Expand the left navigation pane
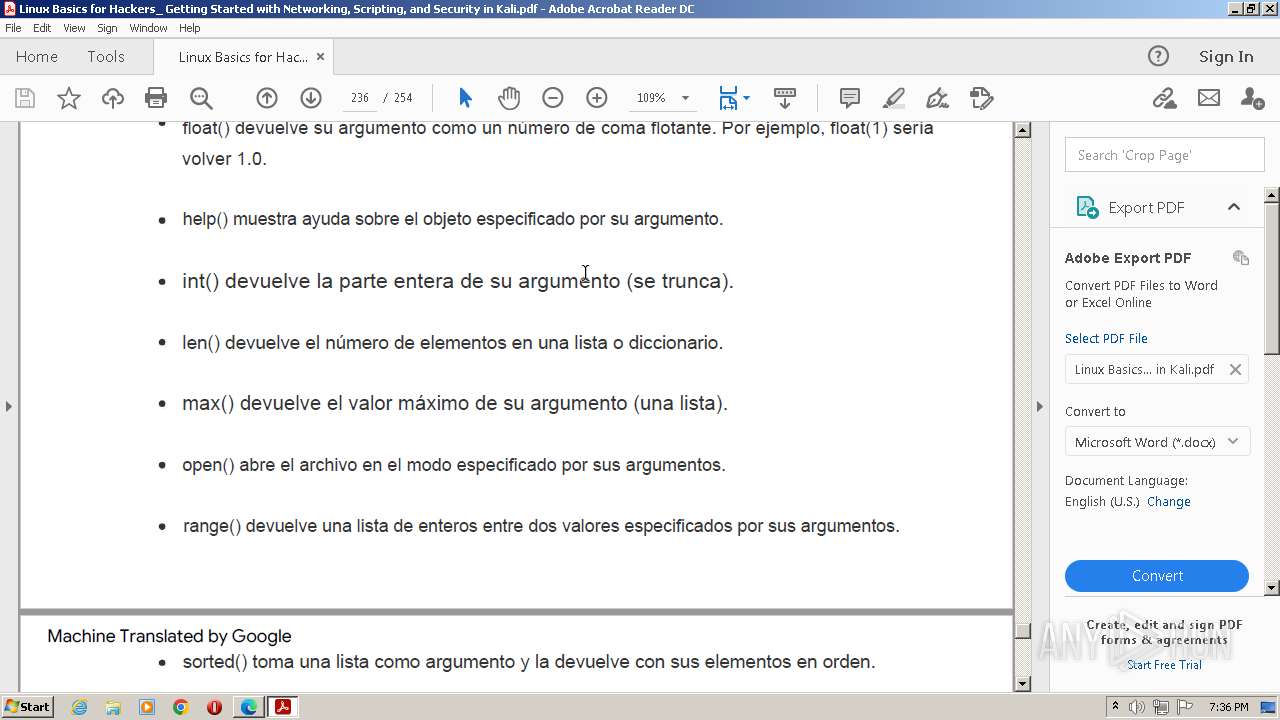This screenshot has height=720, width=1280. point(9,406)
